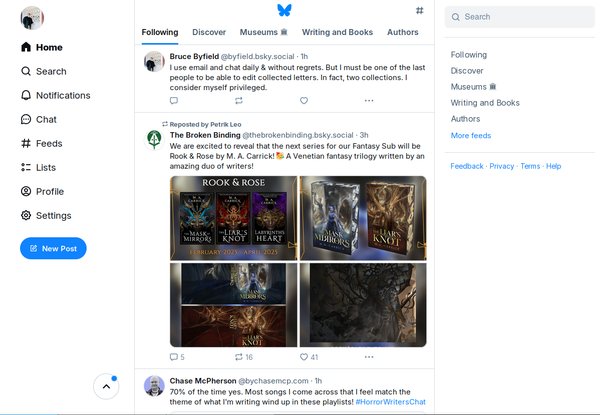
Task: Open Writing and Books in the right panel
Action: click(485, 103)
